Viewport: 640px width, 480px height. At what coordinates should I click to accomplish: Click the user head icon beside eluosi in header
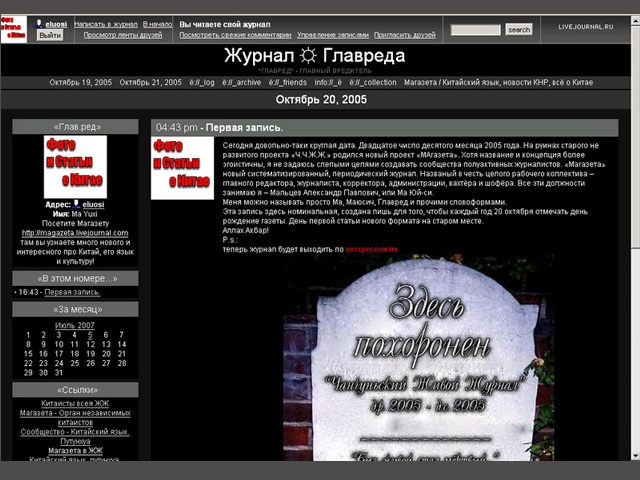[x=39, y=24]
